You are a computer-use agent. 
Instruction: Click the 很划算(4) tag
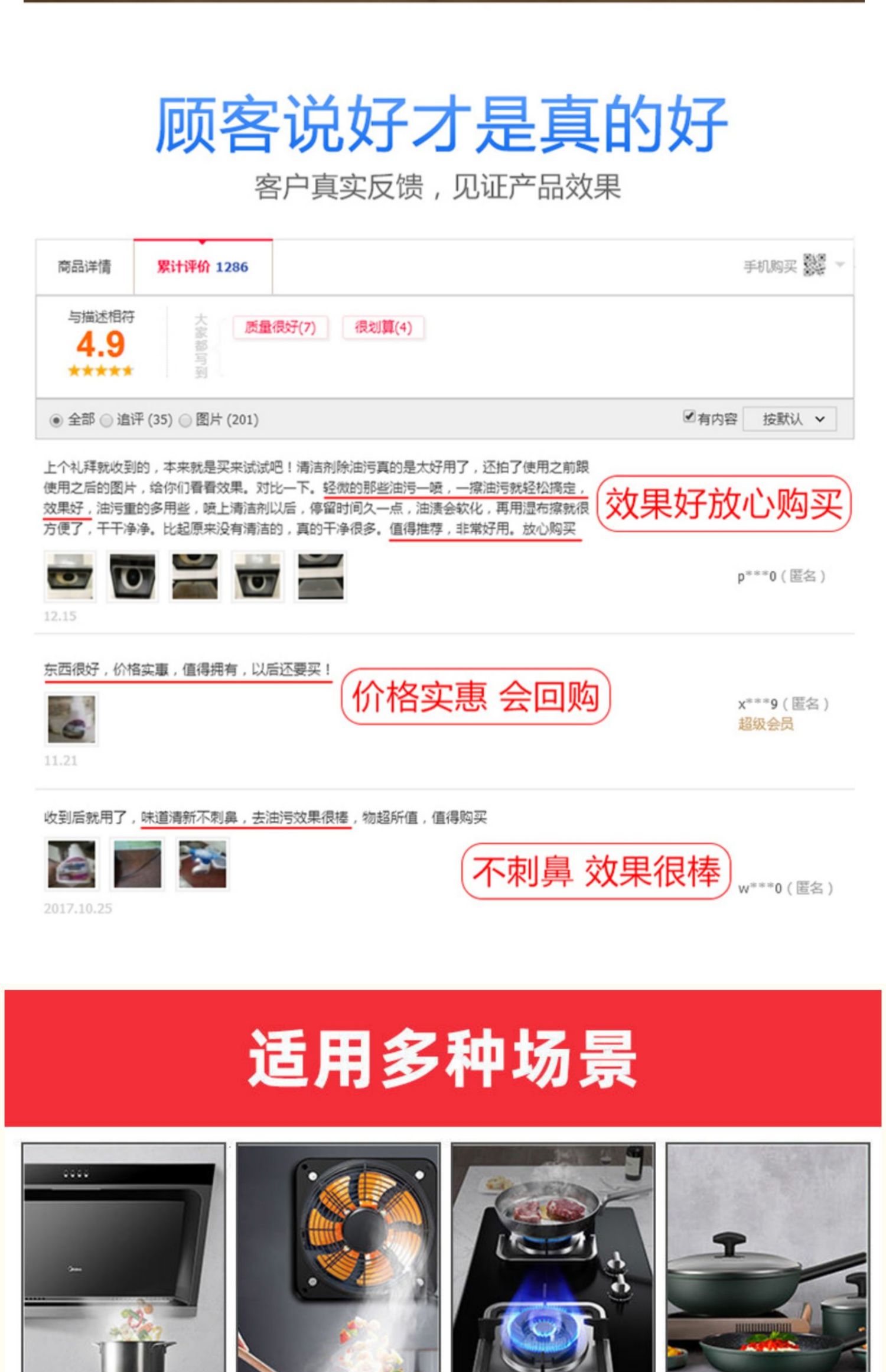[x=383, y=327]
